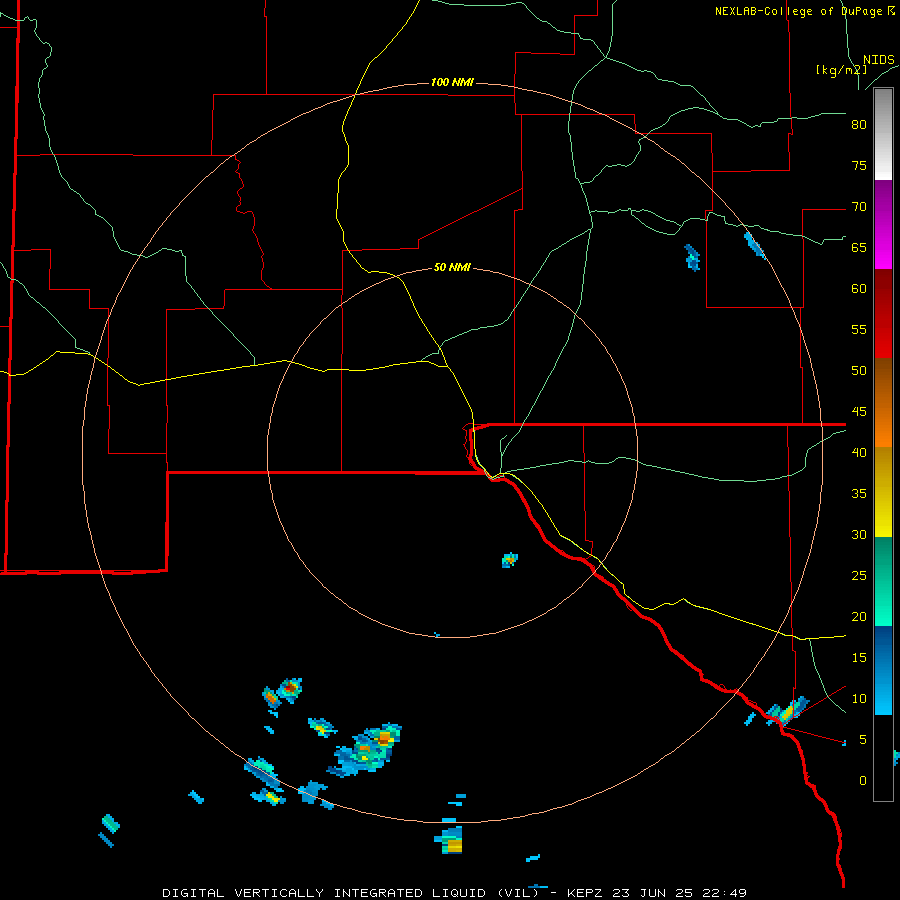The height and width of the screenshot is (900, 900).
Task: Pick the blue segment of the color bar
Action: pos(883,670)
